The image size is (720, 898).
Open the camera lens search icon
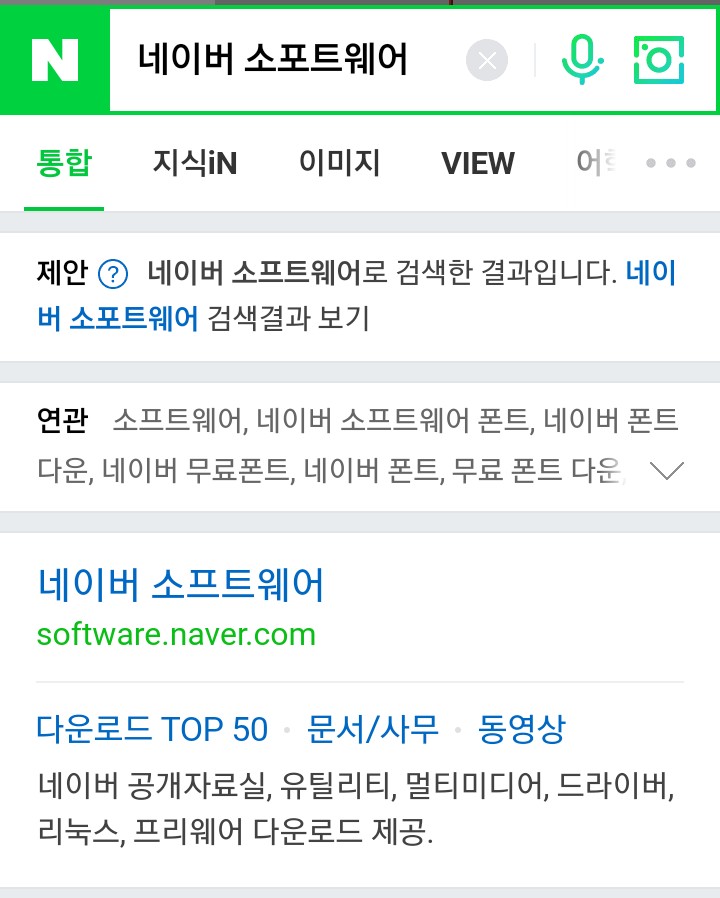click(x=659, y=60)
